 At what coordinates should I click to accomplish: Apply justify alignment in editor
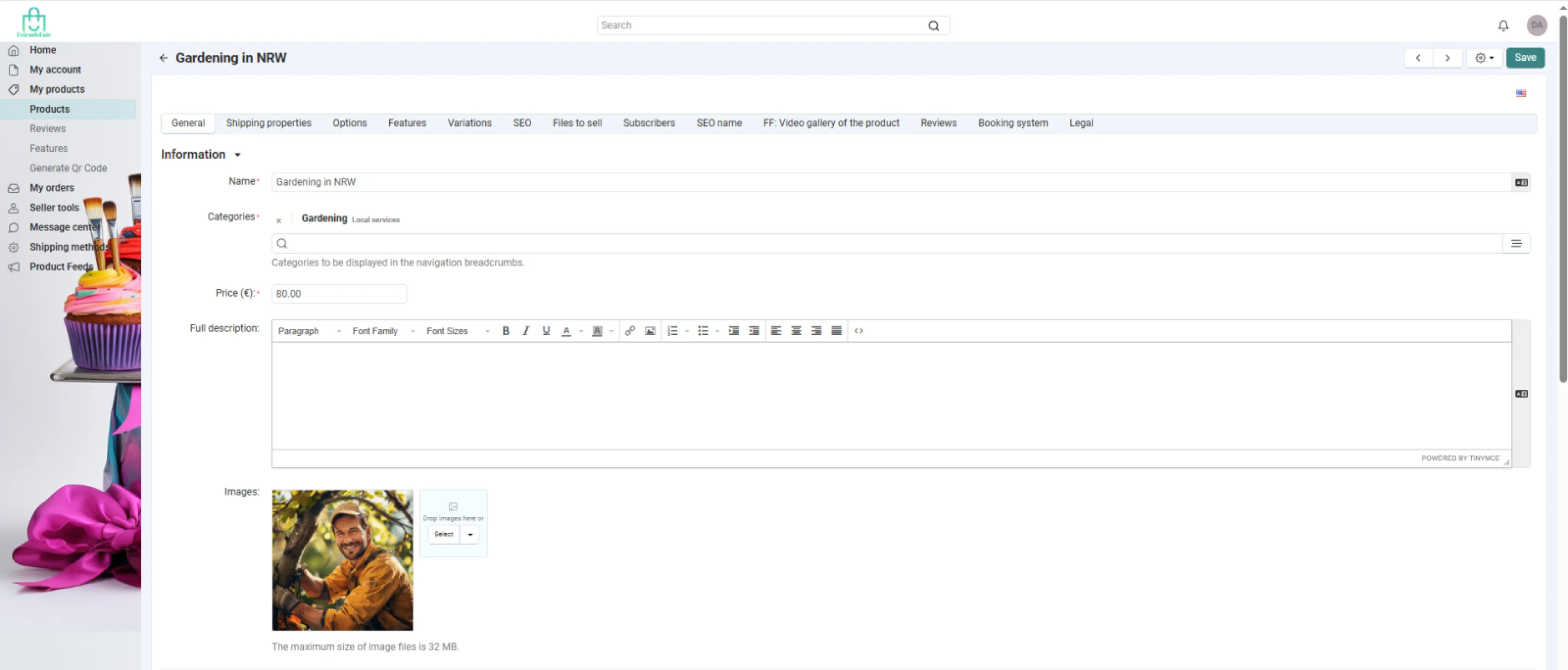(836, 331)
